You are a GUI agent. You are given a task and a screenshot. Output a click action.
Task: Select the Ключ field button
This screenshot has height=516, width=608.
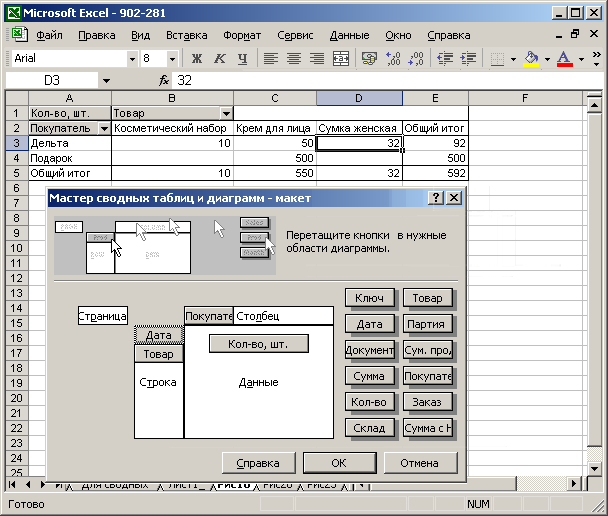point(370,298)
